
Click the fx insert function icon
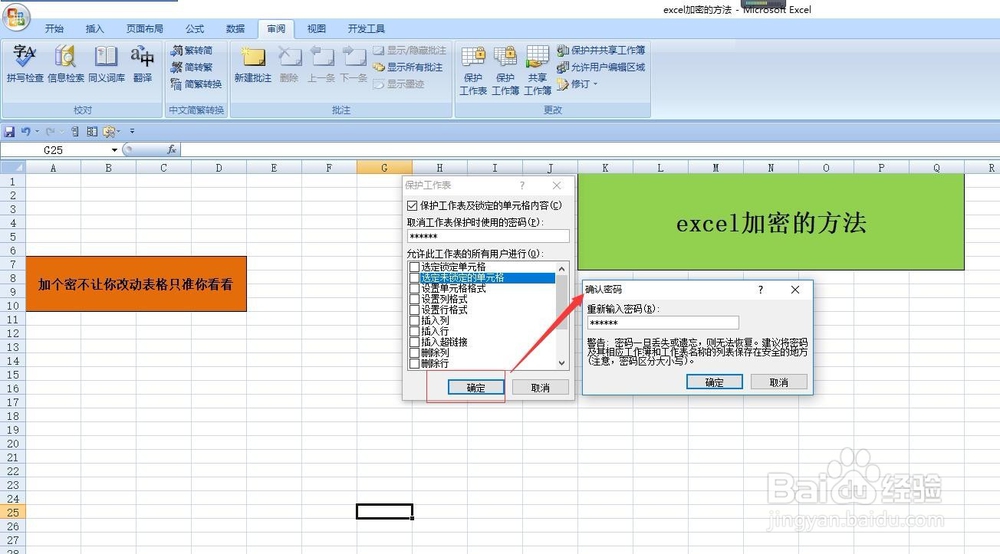coord(172,150)
